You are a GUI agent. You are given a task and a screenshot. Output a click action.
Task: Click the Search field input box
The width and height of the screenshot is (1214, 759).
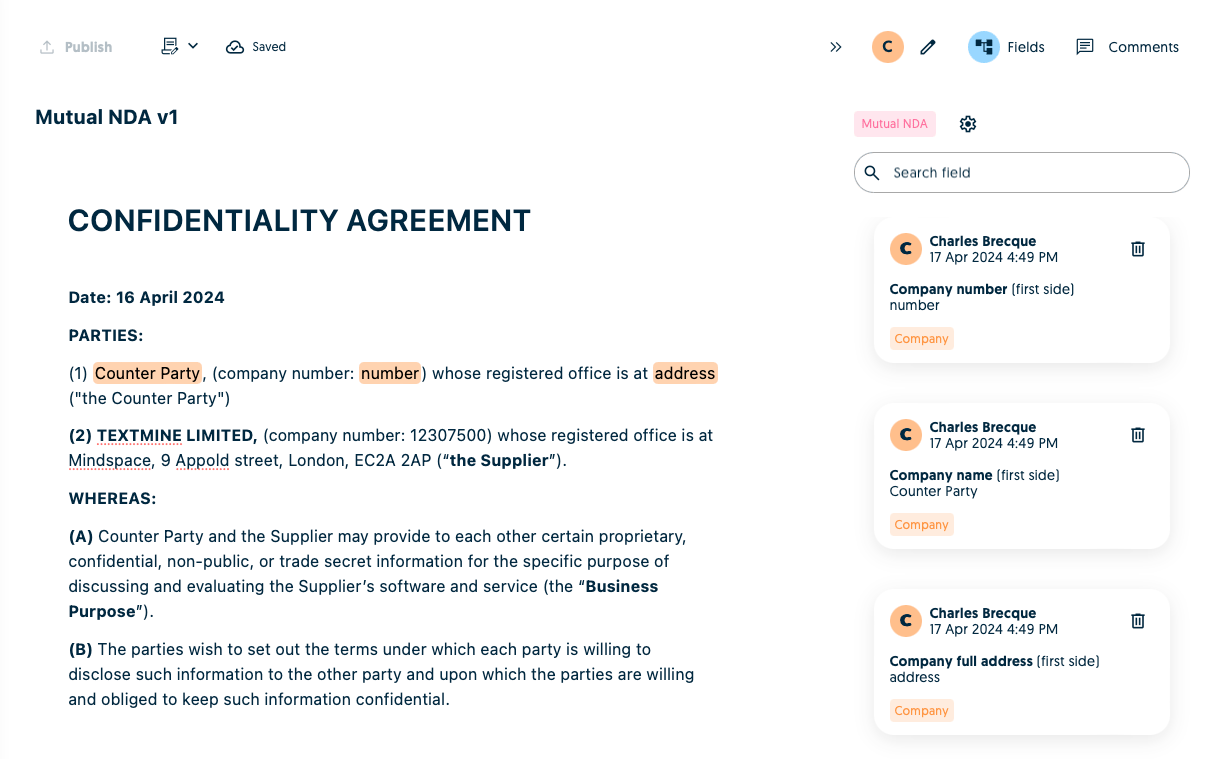pos(1022,172)
